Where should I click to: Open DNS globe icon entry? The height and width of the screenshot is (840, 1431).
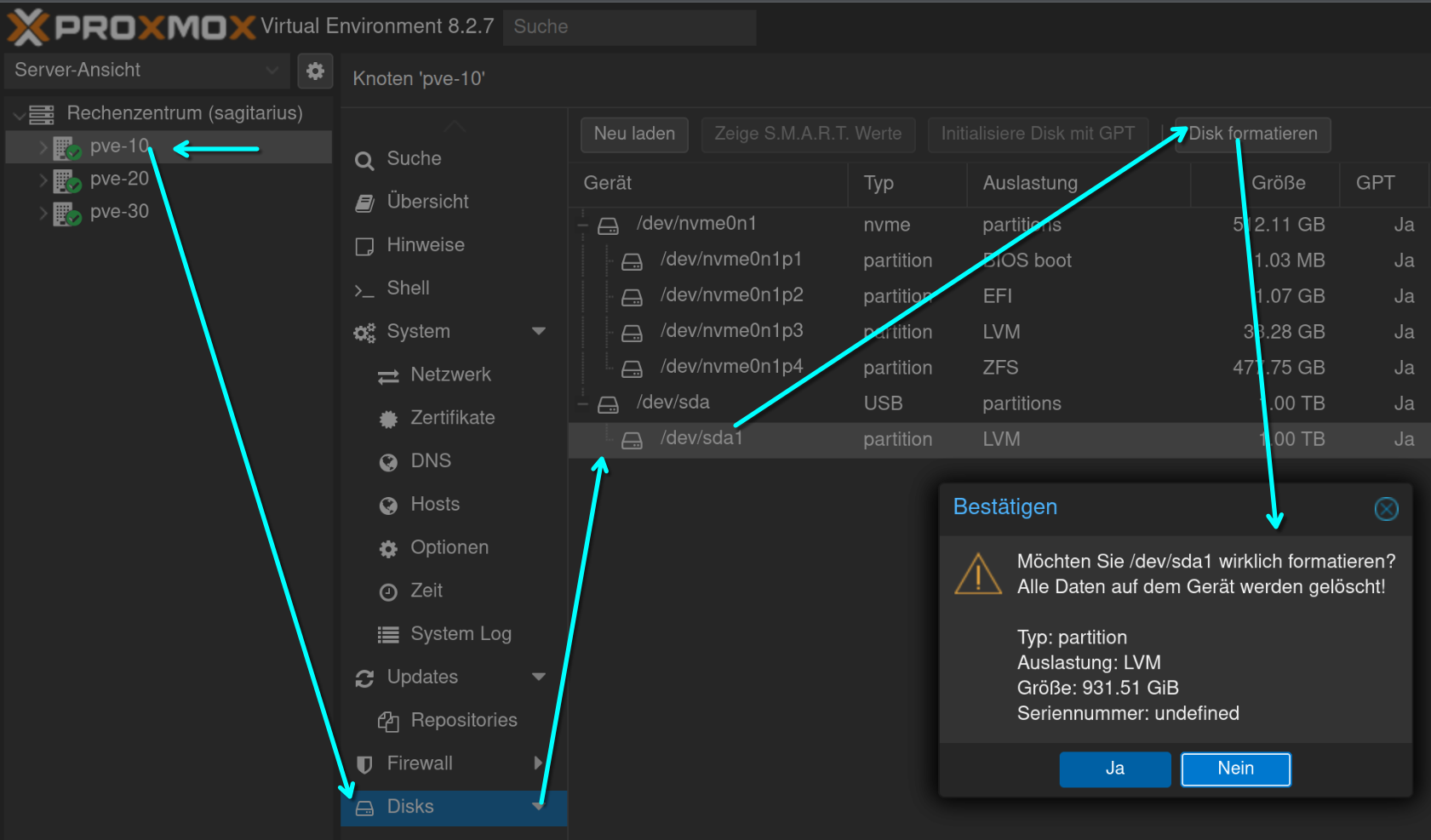click(388, 462)
